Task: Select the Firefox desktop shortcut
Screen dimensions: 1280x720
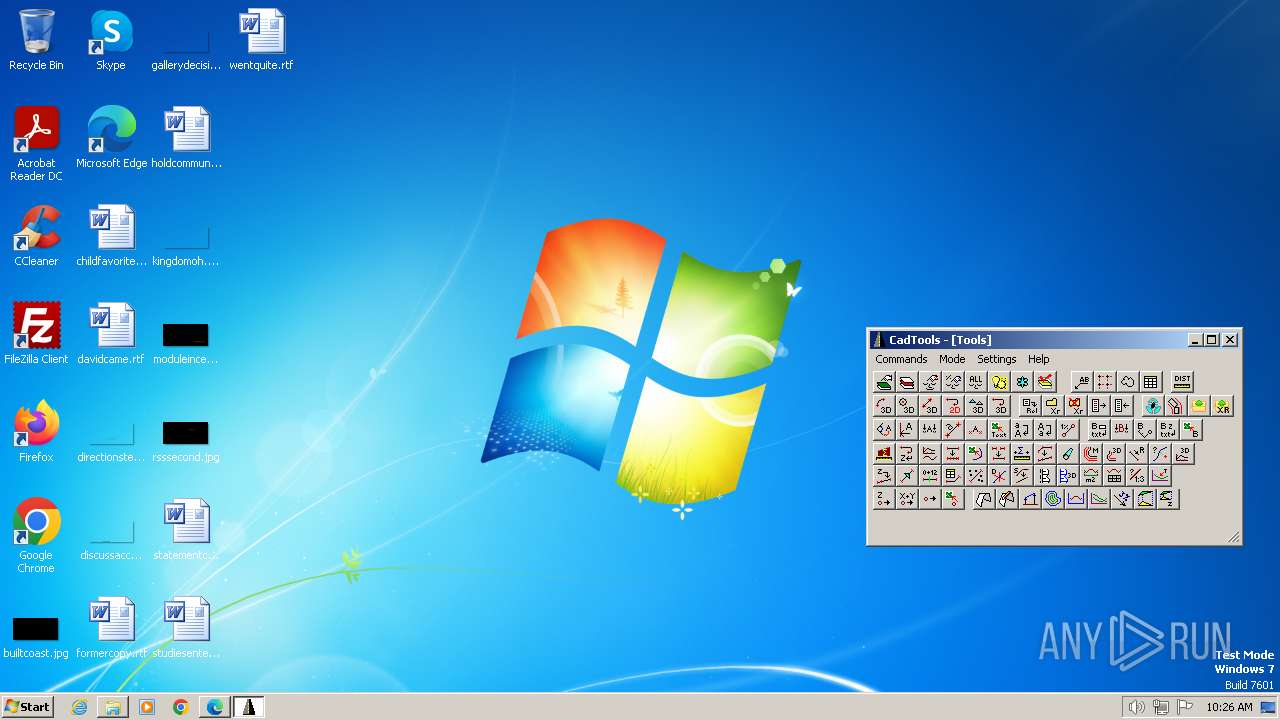Action: pyautogui.click(x=36, y=431)
